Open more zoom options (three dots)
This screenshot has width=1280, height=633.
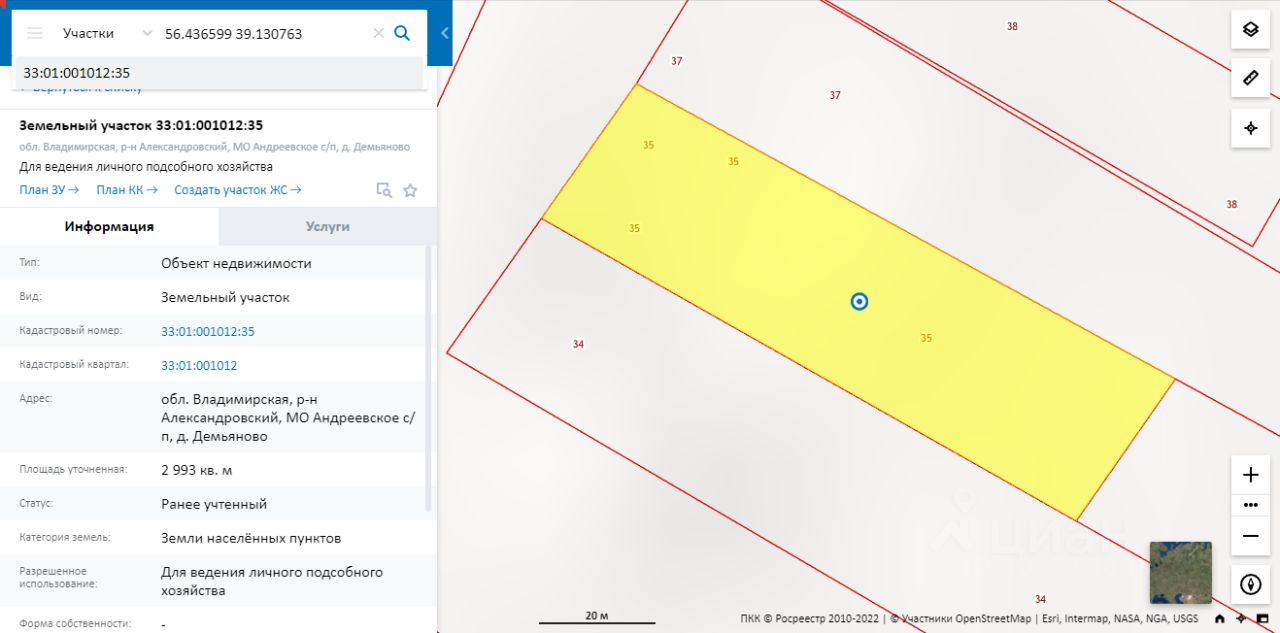point(1250,505)
